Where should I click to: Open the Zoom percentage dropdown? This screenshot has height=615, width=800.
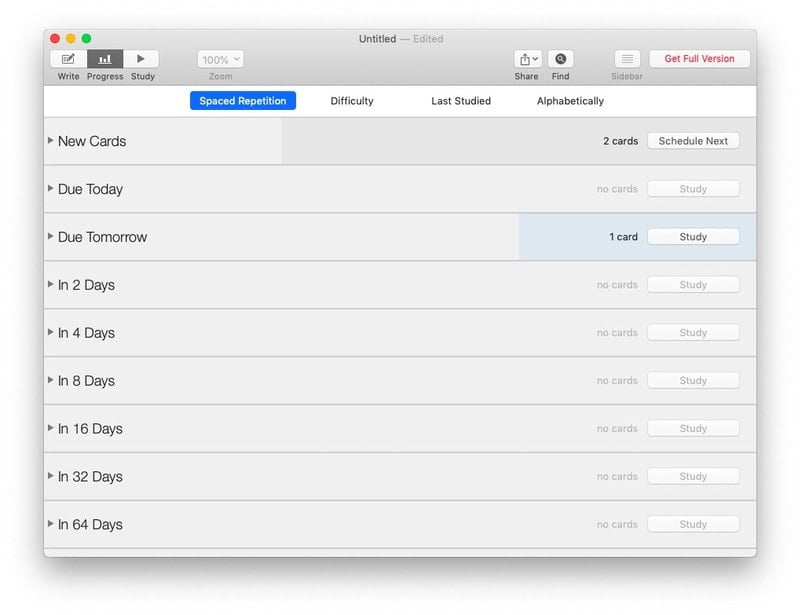tap(219, 59)
